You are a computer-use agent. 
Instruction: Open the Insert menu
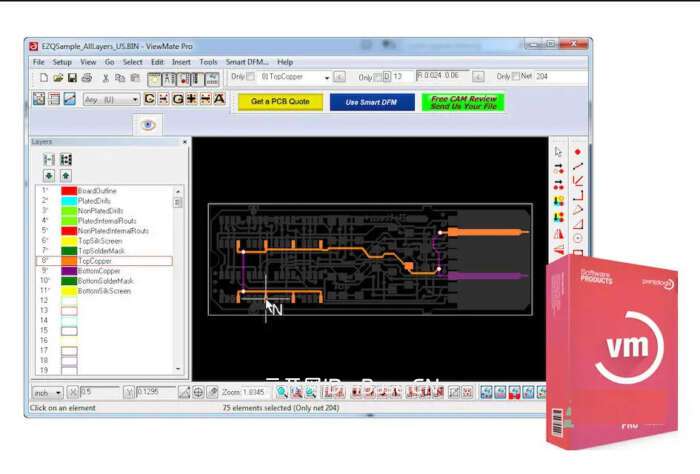point(181,62)
